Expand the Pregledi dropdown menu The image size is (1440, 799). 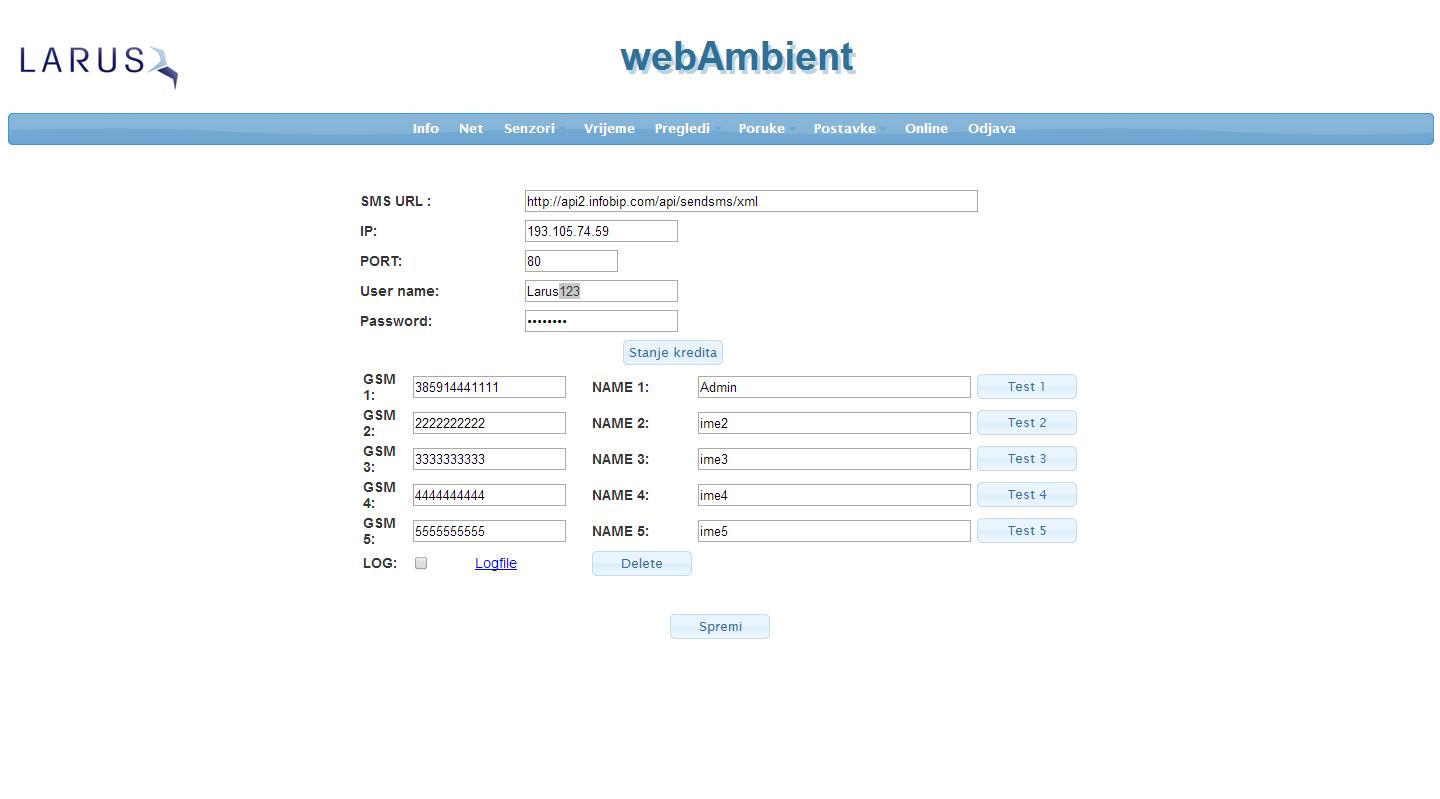click(683, 128)
